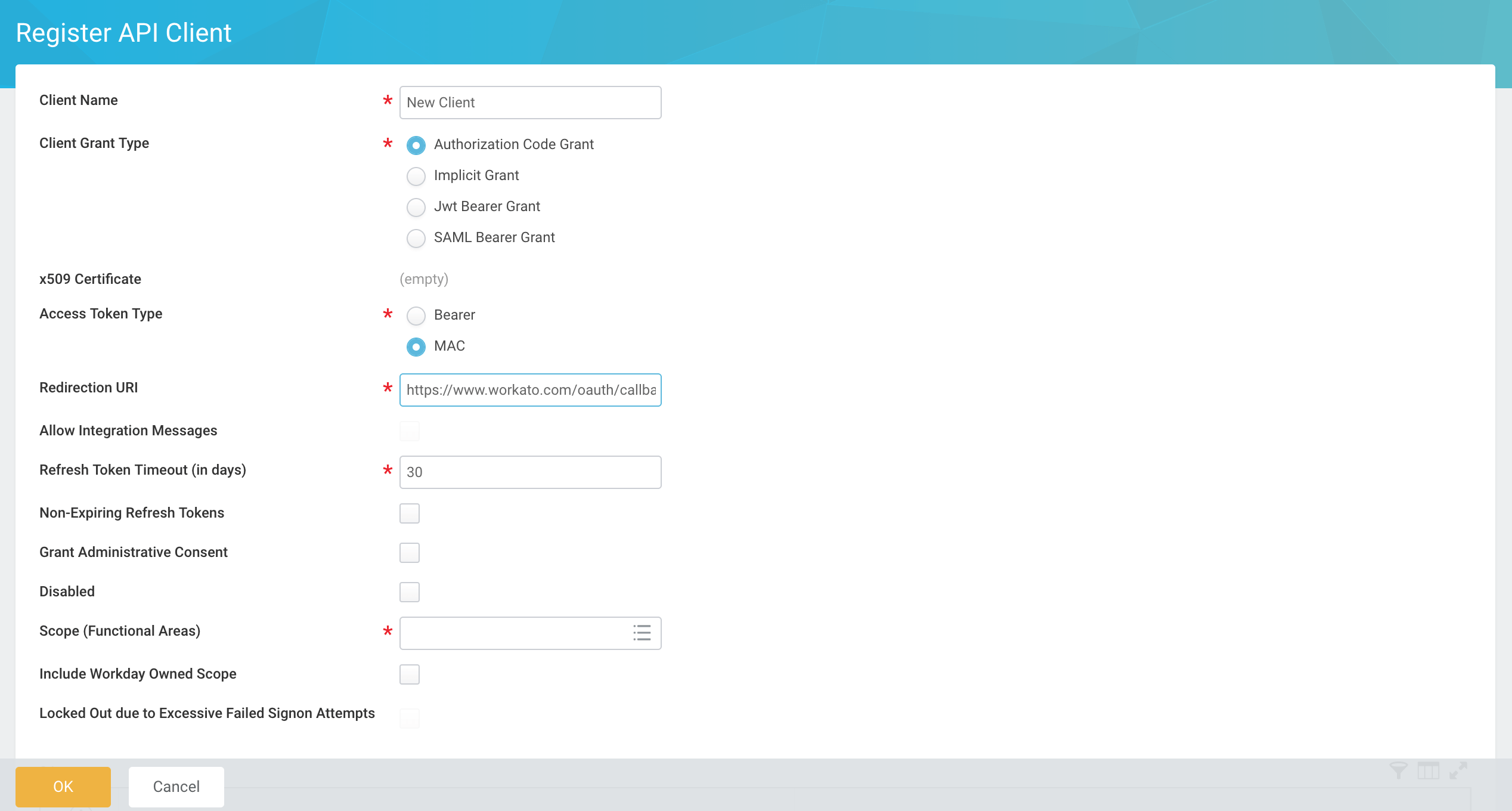Set Access Token Type to Bearer
The width and height of the screenshot is (1512, 811).
[x=416, y=316]
